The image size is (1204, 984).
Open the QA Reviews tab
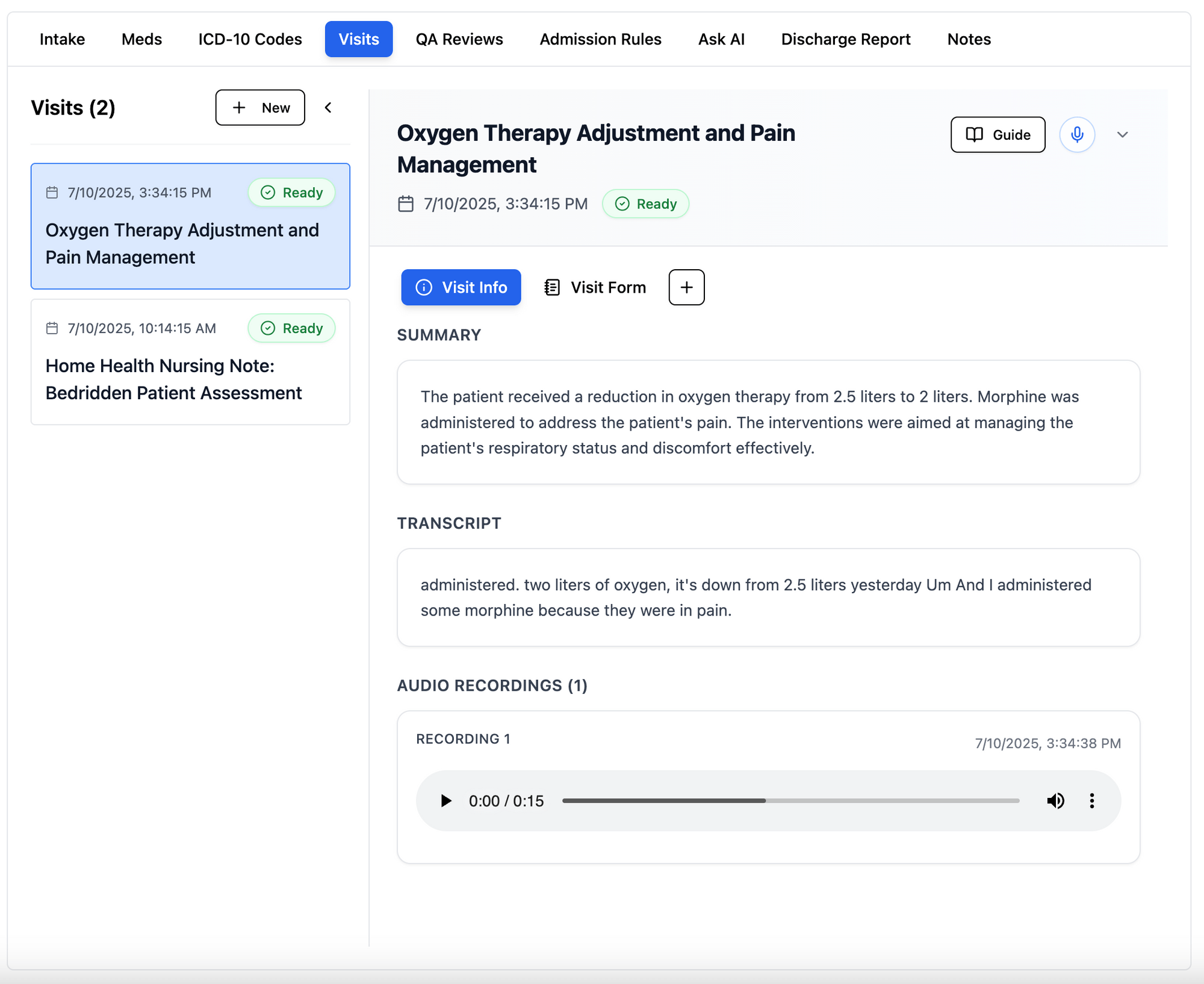(x=459, y=39)
